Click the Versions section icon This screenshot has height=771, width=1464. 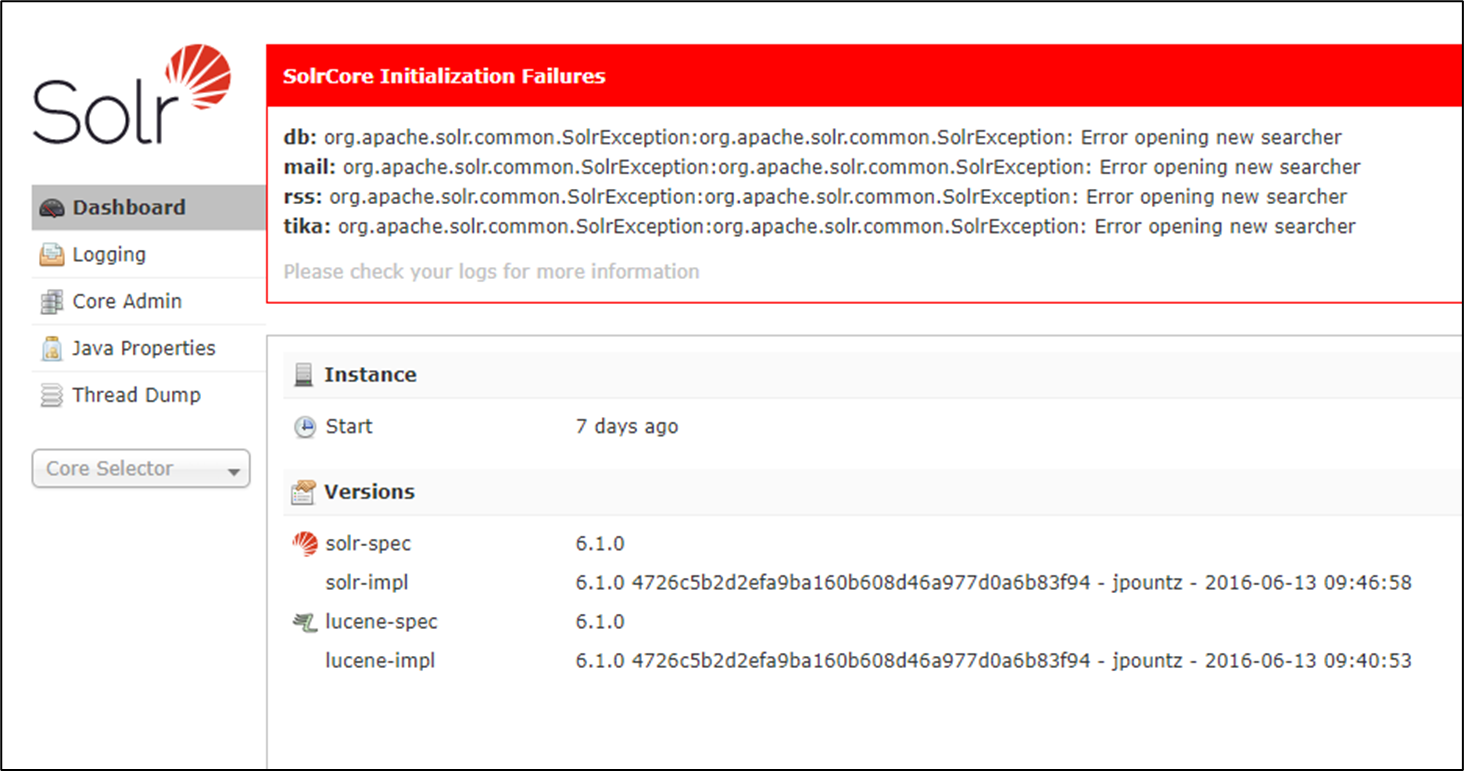(303, 492)
